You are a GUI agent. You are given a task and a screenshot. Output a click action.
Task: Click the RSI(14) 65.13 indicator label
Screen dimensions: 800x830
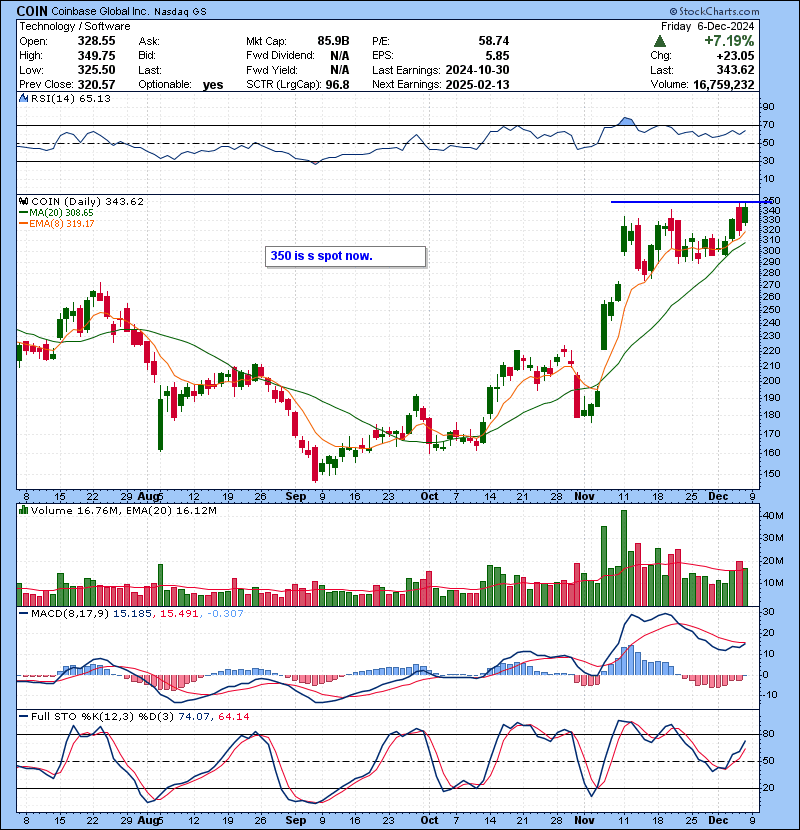(70, 98)
